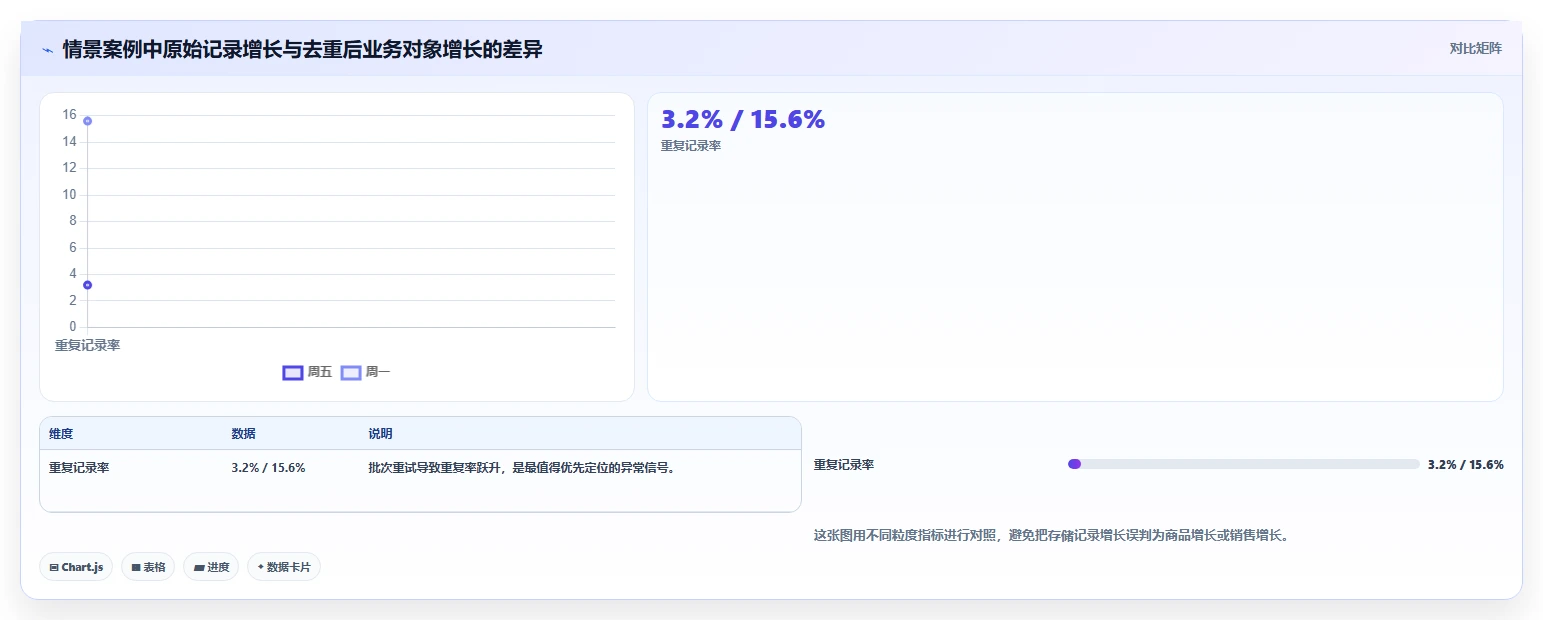1543x620 pixels.
Task: Click the 进度 tag icon
Action: point(199,567)
